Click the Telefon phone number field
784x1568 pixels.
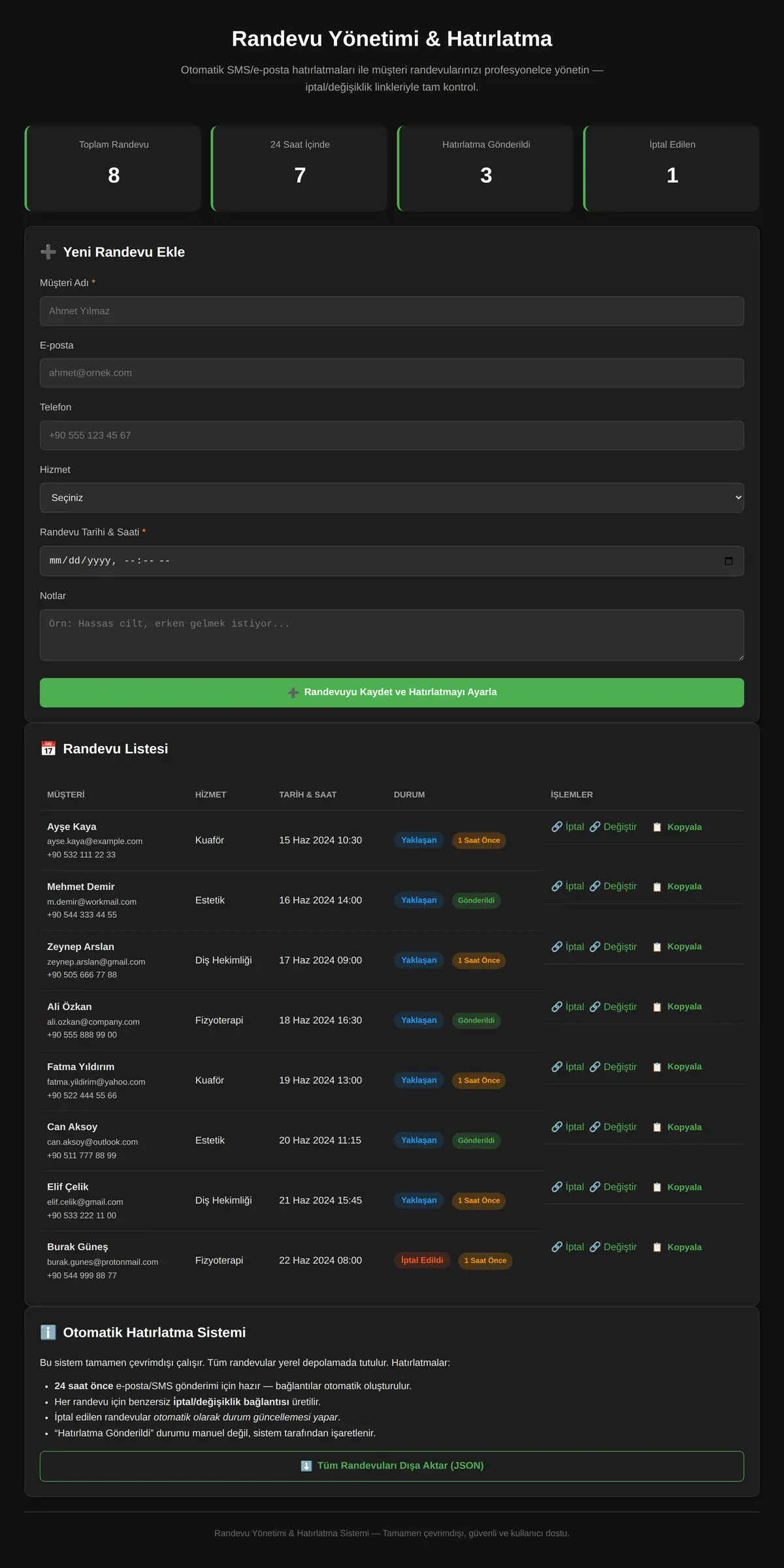coord(392,435)
